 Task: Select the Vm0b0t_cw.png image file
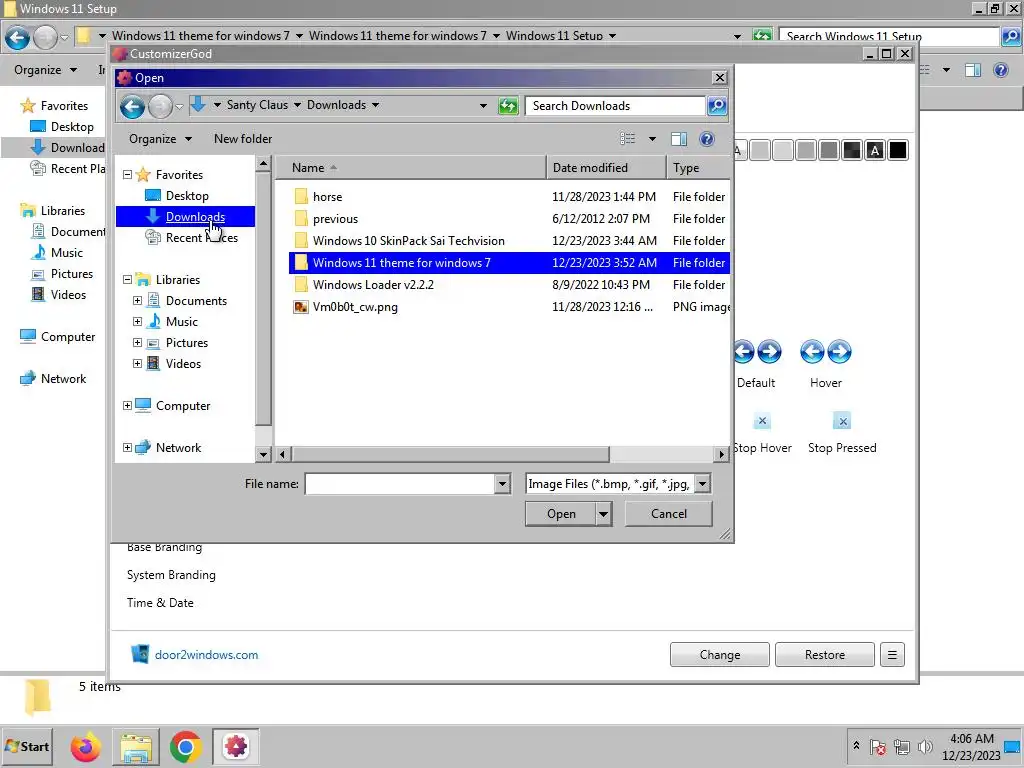355,307
